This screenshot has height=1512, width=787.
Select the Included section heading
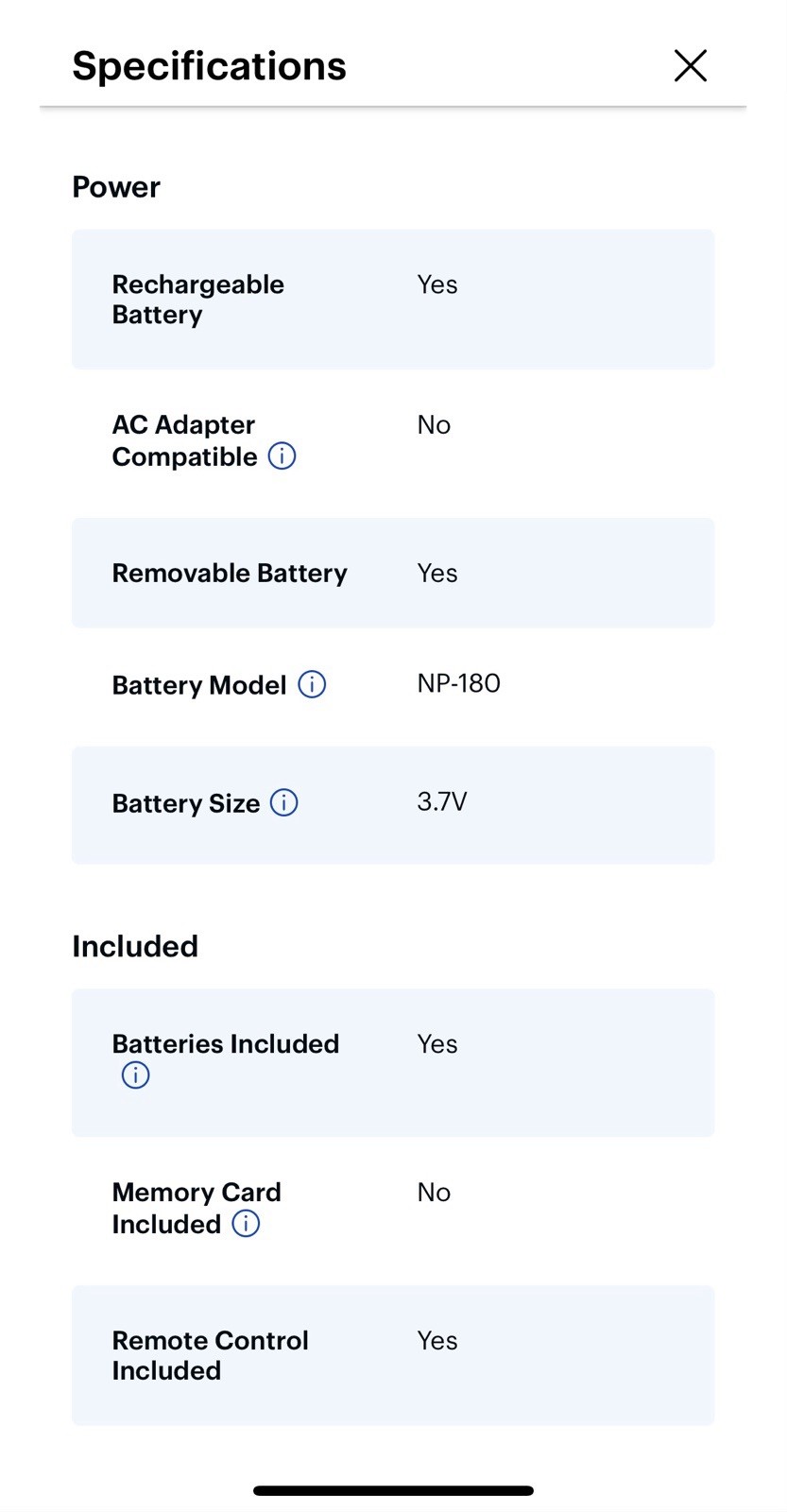pos(135,946)
